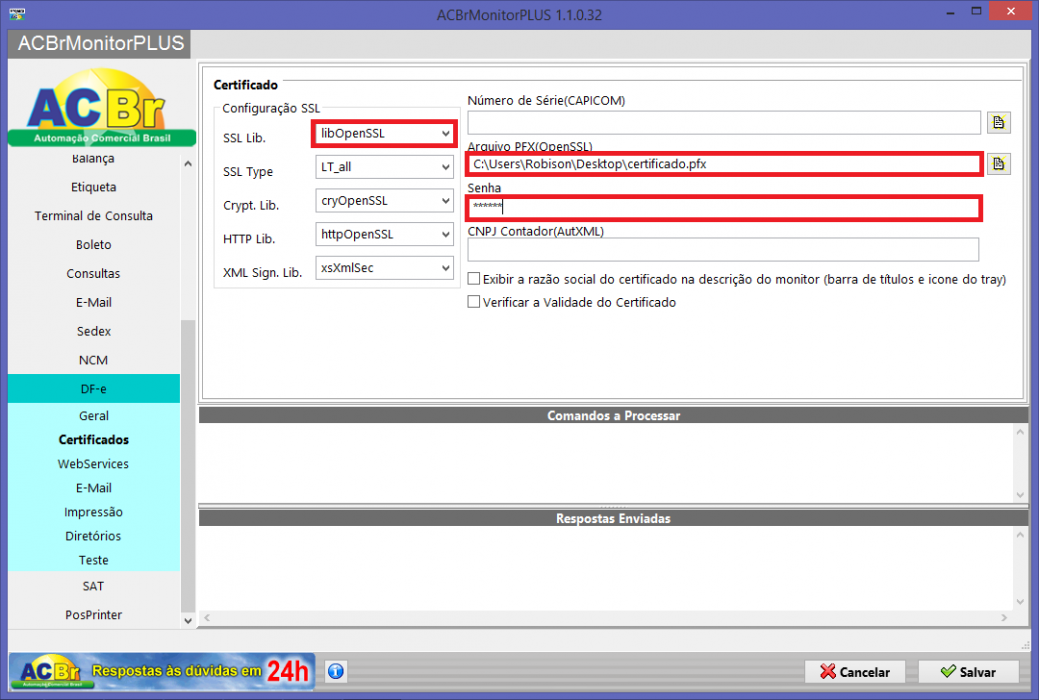The height and width of the screenshot is (700, 1039).
Task: Open E-Mail under DF-e
Action: 93,488
